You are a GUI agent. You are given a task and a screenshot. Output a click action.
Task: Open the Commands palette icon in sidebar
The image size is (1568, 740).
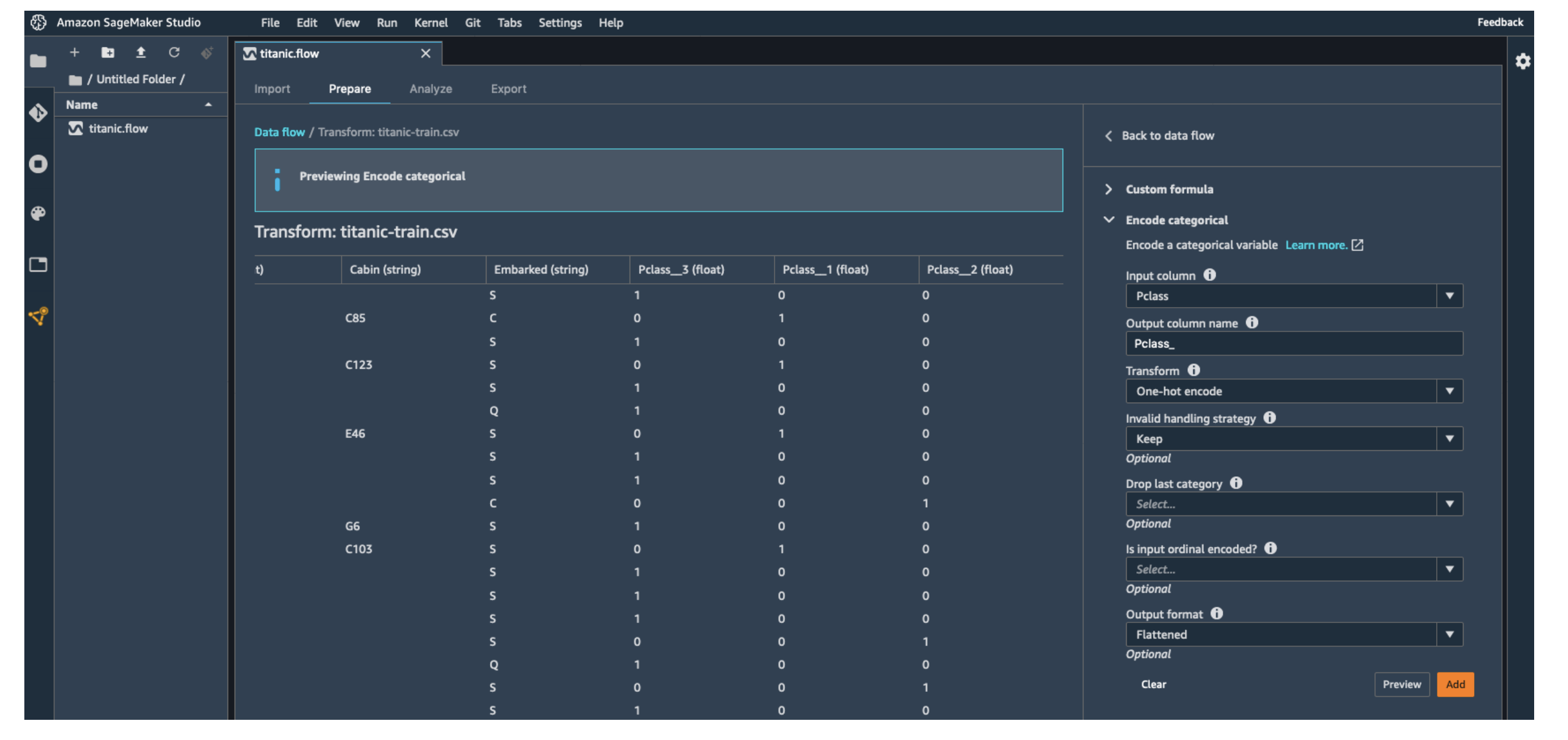(38, 214)
